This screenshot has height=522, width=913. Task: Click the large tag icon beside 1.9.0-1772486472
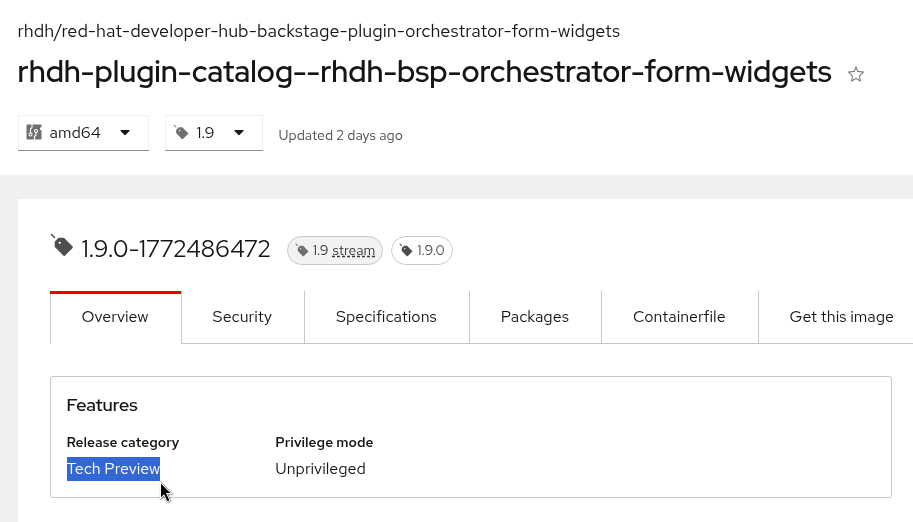62,246
